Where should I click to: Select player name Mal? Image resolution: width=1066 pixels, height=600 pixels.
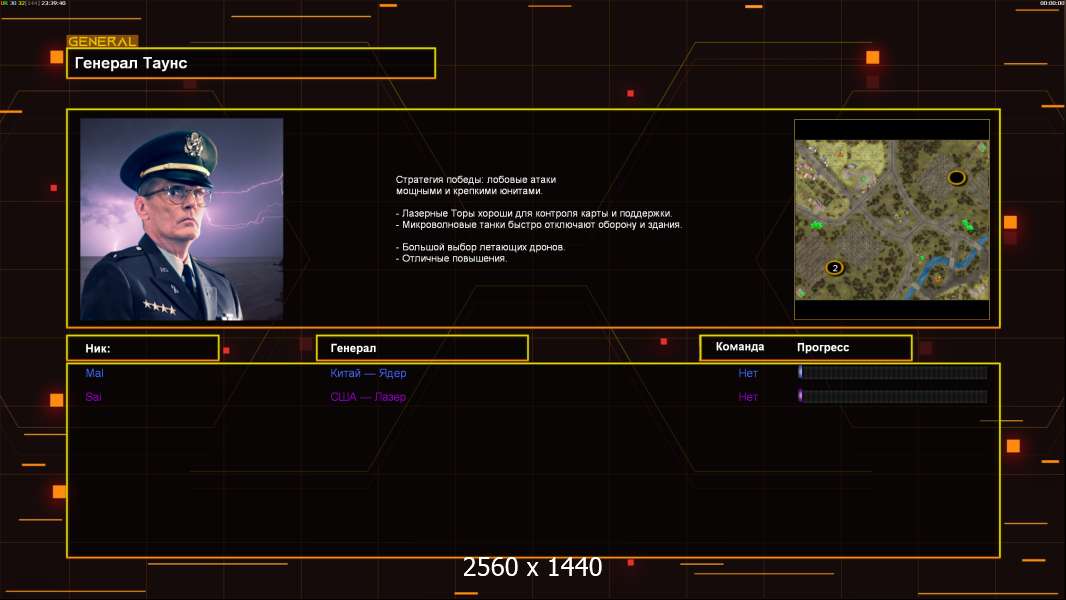tap(94, 373)
